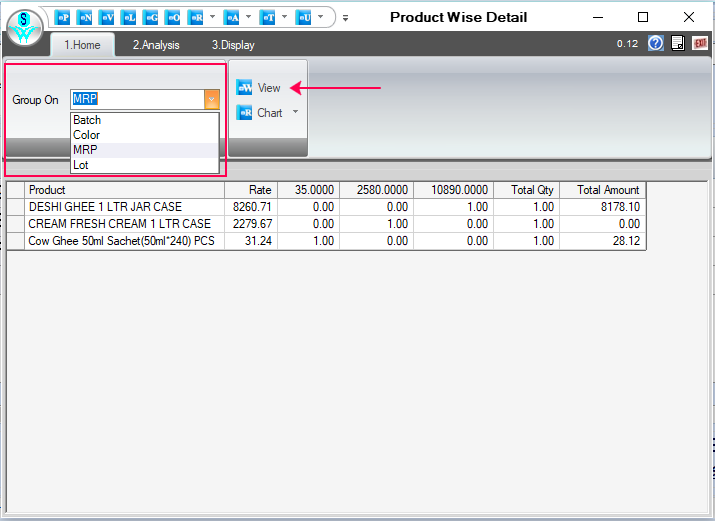Switch to the 1.Home tab
Image resolution: width=715 pixels, height=521 pixels.
pos(82,45)
